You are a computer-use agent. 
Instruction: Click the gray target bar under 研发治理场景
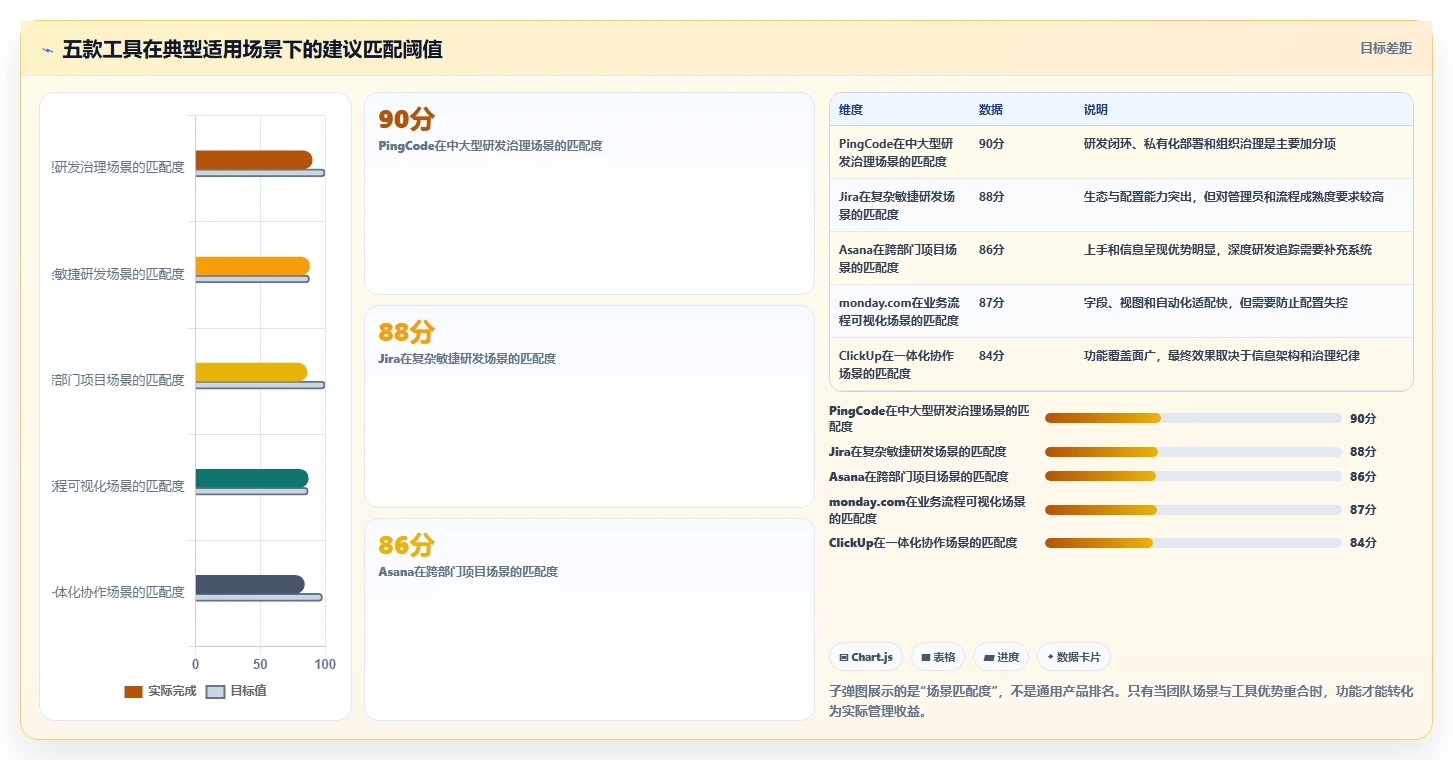tap(260, 173)
